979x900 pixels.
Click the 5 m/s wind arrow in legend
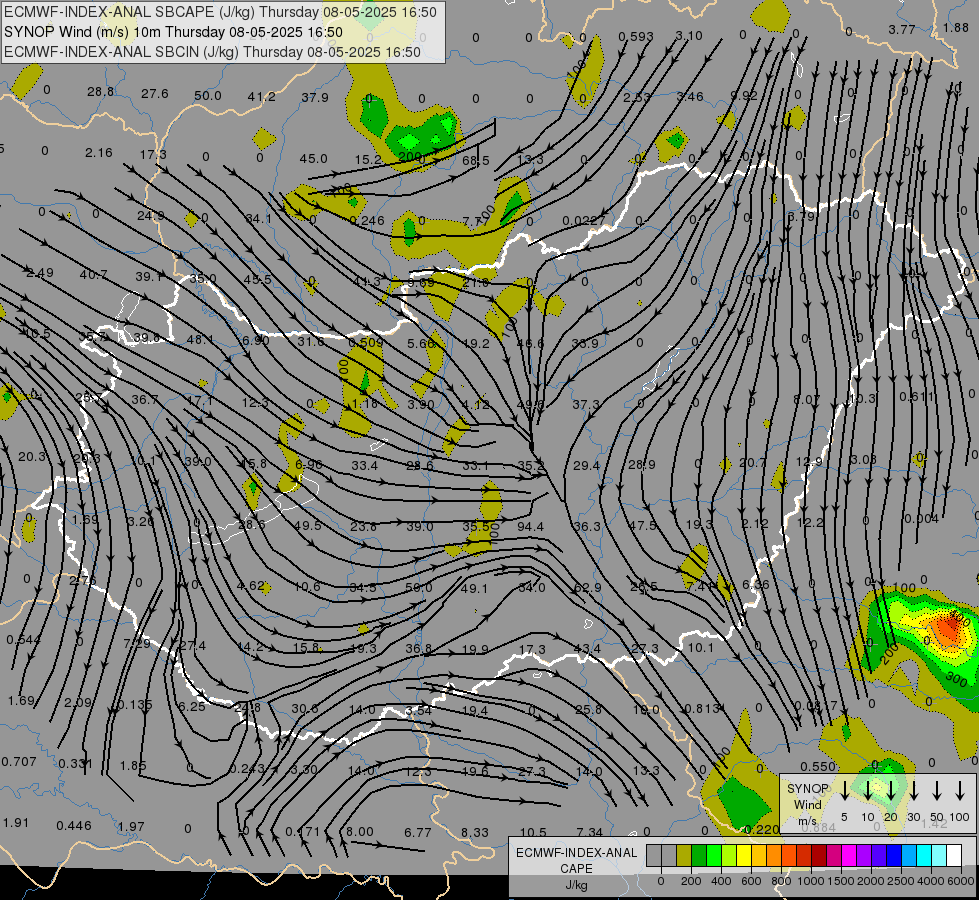[x=844, y=791]
